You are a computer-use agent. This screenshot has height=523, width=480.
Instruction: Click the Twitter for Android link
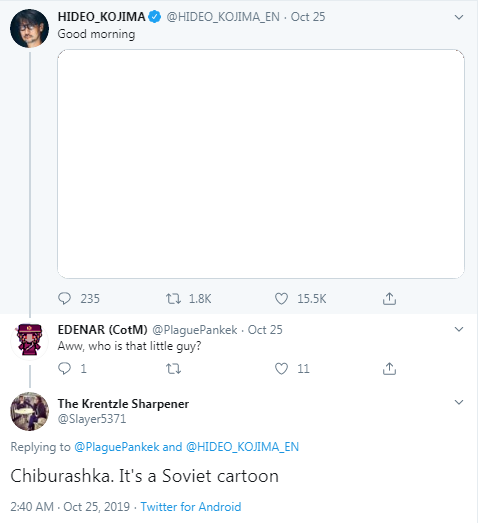pyautogui.click(x=190, y=507)
